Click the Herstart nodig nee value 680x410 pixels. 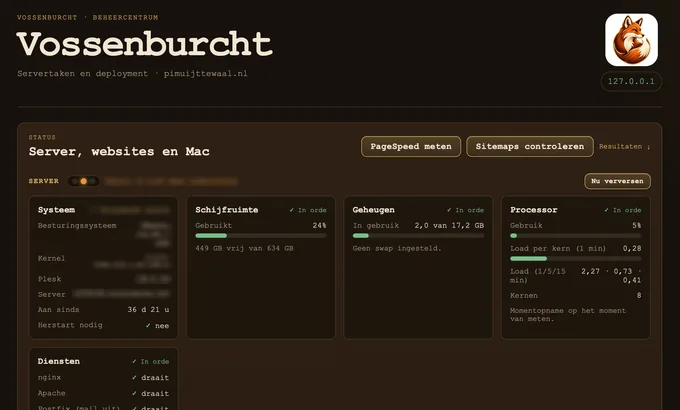pyautogui.click(x=157, y=326)
